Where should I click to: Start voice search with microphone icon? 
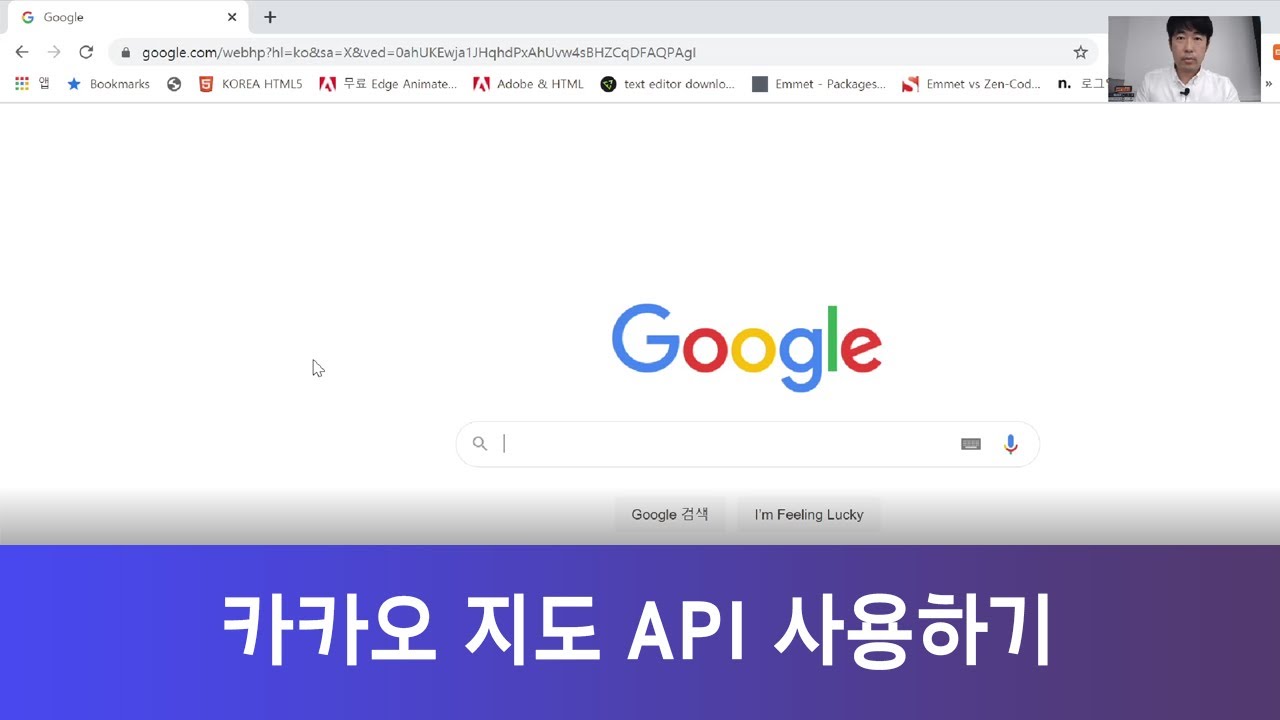tap(1011, 444)
